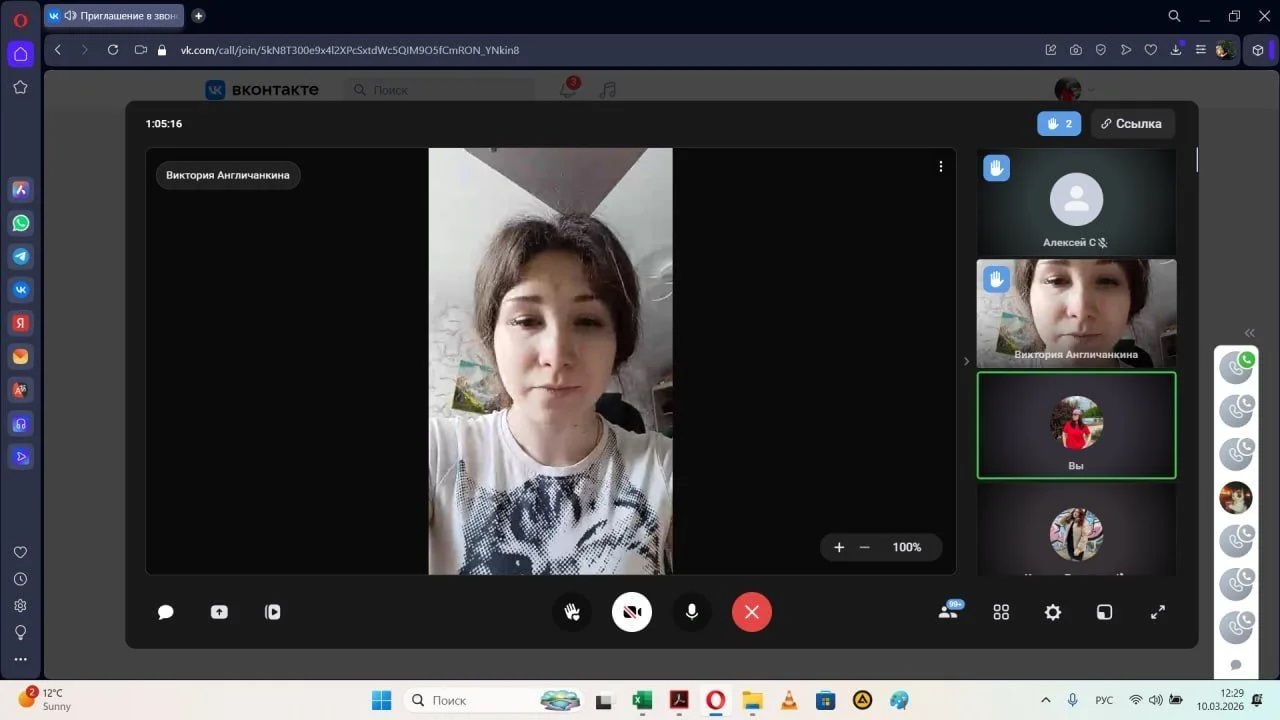
Task: Collapse the participants side panel chevron
Action: (x=966, y=361)
